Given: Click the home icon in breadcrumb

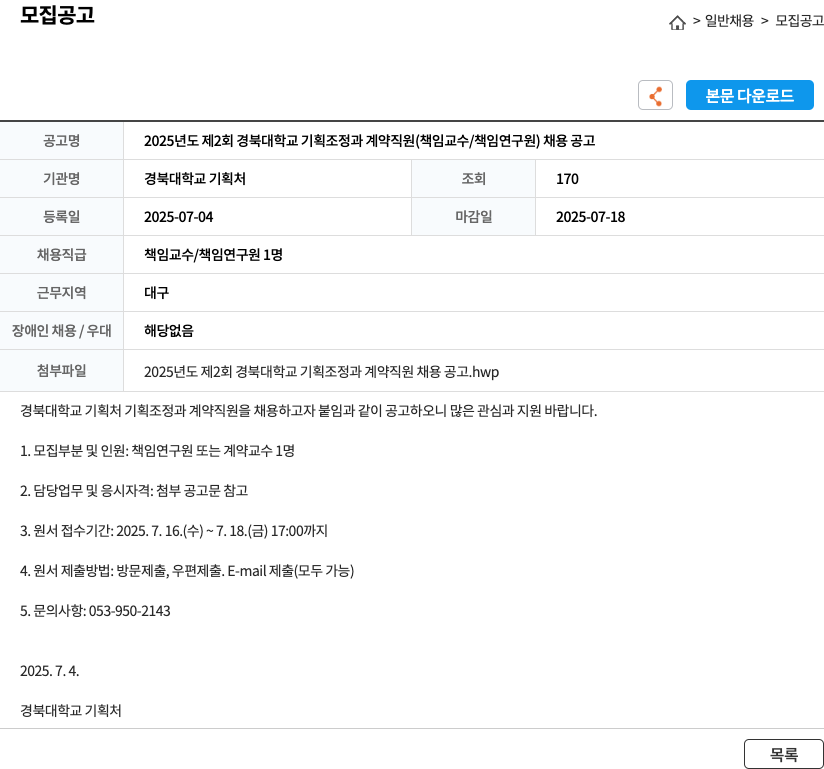Looking at the screenshot, I should coord(677,23).
